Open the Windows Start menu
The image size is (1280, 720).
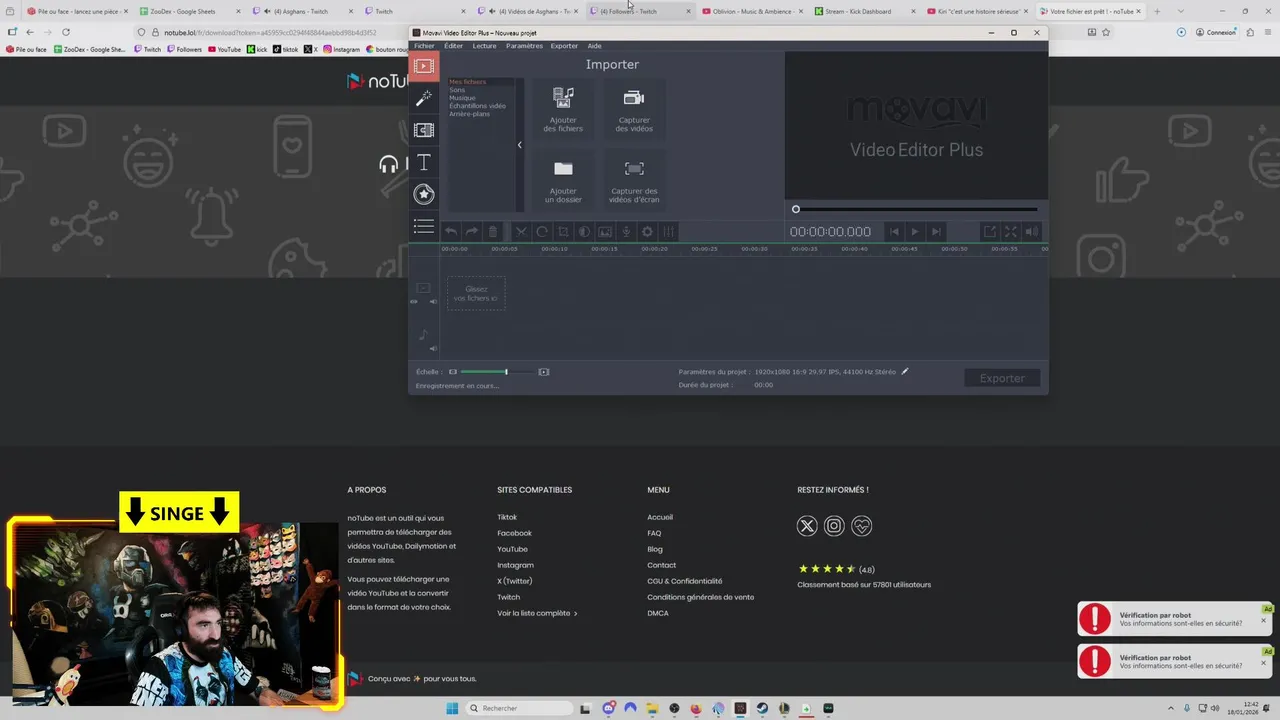452,708
